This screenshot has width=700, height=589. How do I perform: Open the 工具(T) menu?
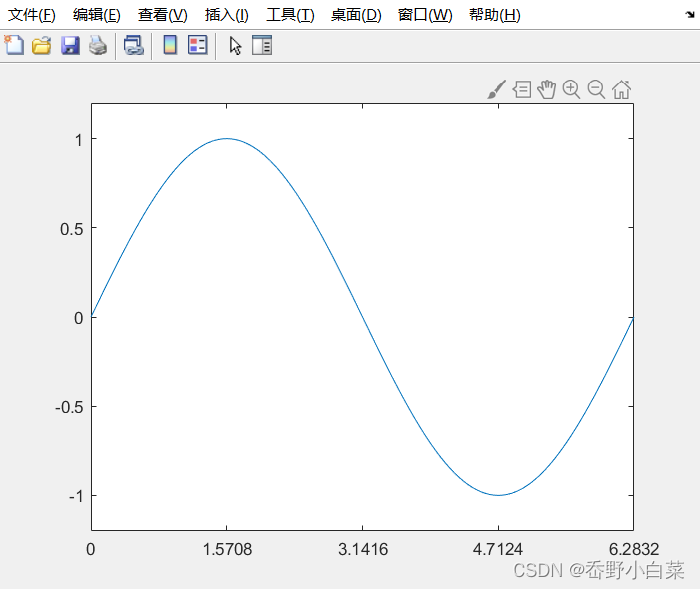[290, 15]
